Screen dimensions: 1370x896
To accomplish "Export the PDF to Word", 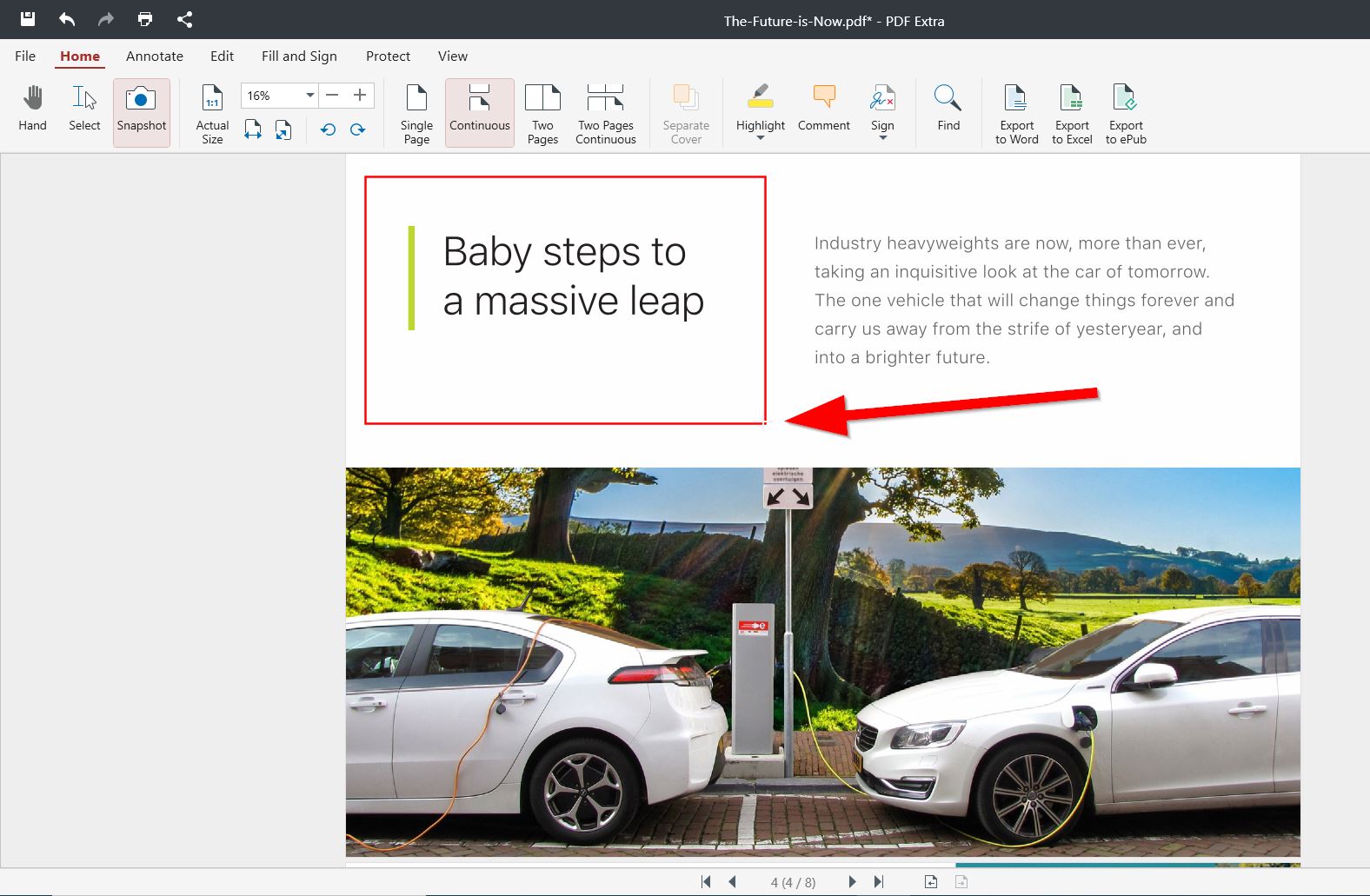I will tap(1016, 114).
